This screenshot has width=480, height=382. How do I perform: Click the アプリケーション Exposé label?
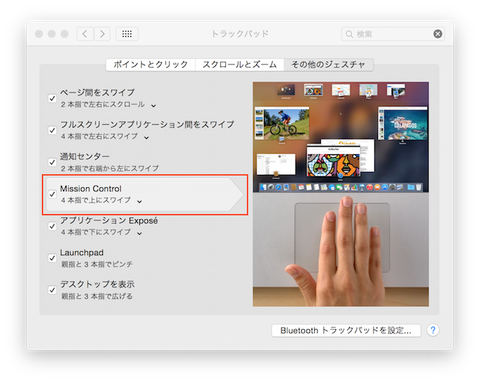pyautogui.click(x=109, y=221)
